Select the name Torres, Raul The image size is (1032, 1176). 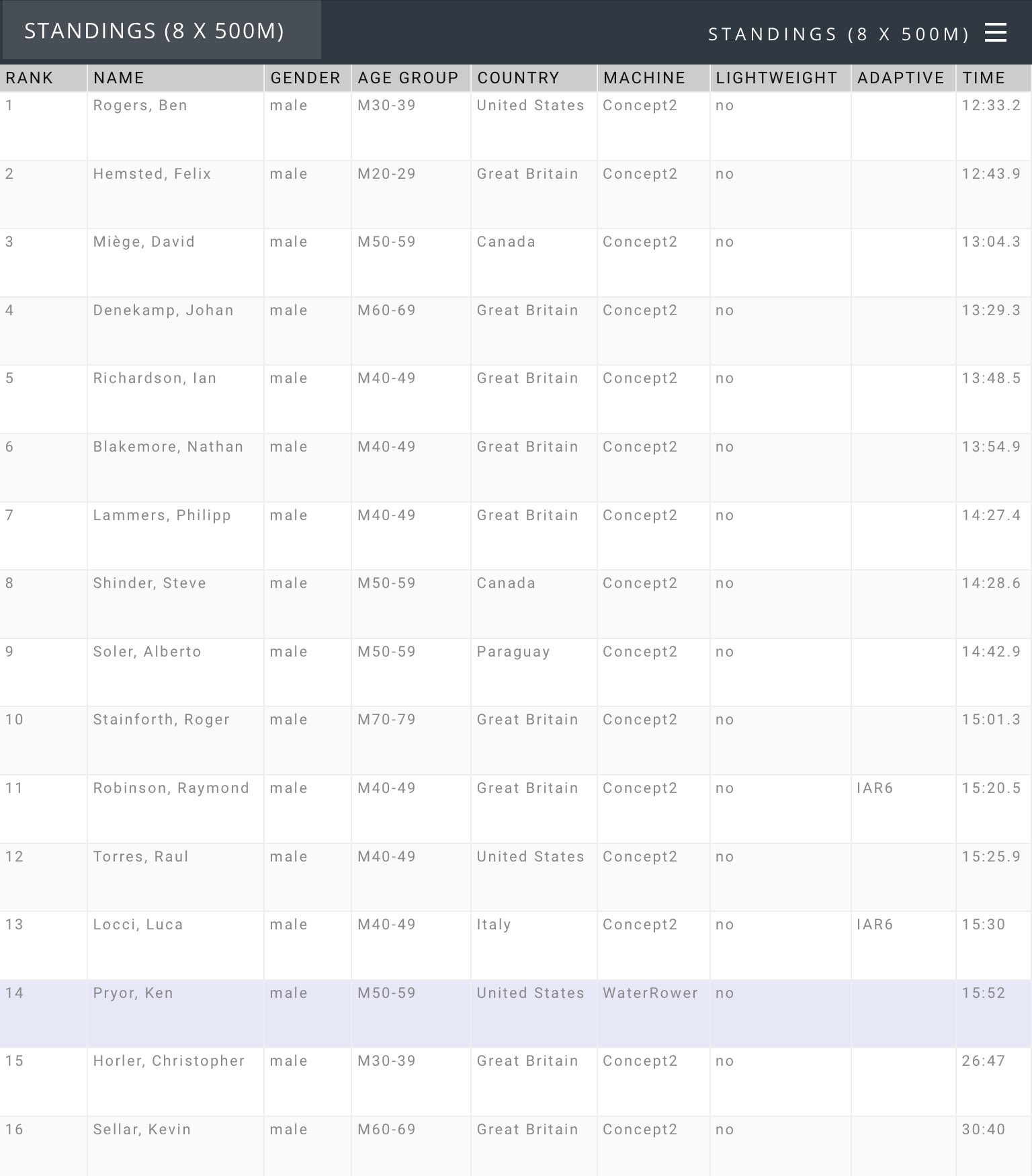point(140,857)
